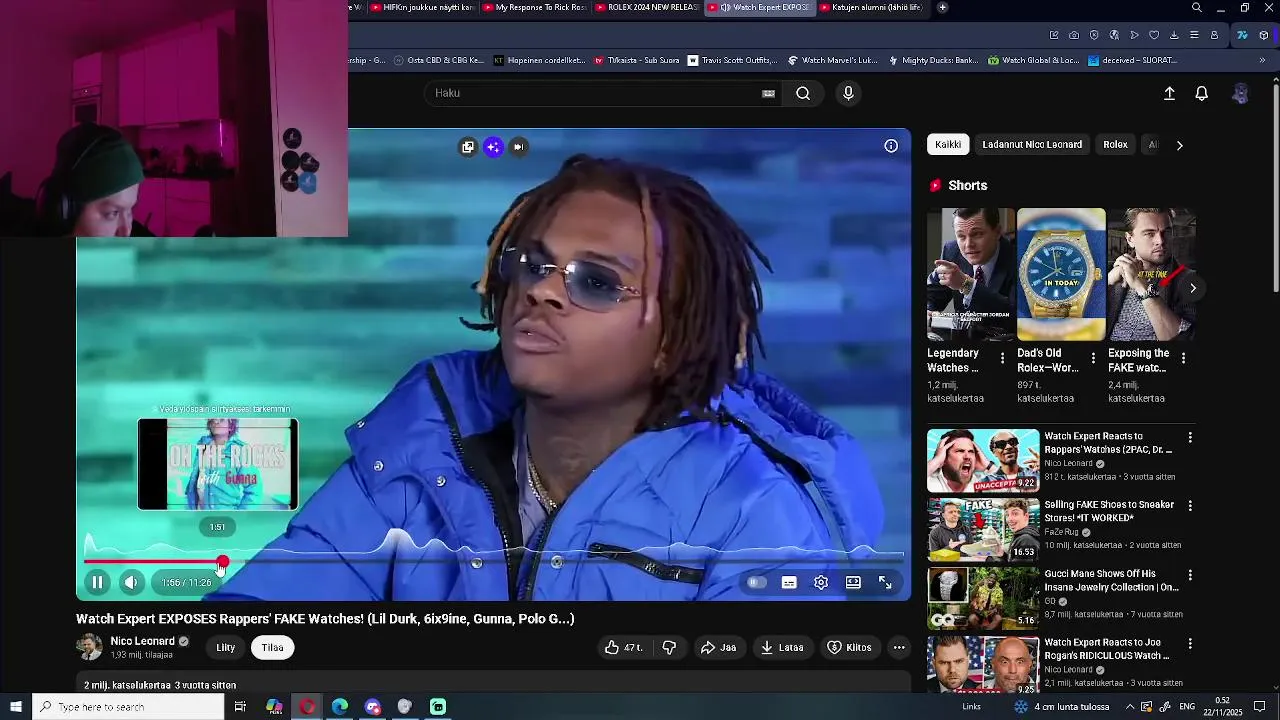1280x720 pixels.
Task: Click the red progress bar scrubber handle
Action: tap(222, 563)
